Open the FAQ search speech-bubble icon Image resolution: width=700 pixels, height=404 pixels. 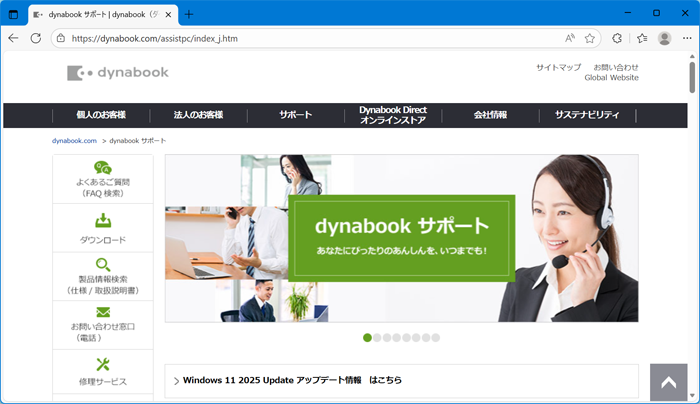(103, 168)
